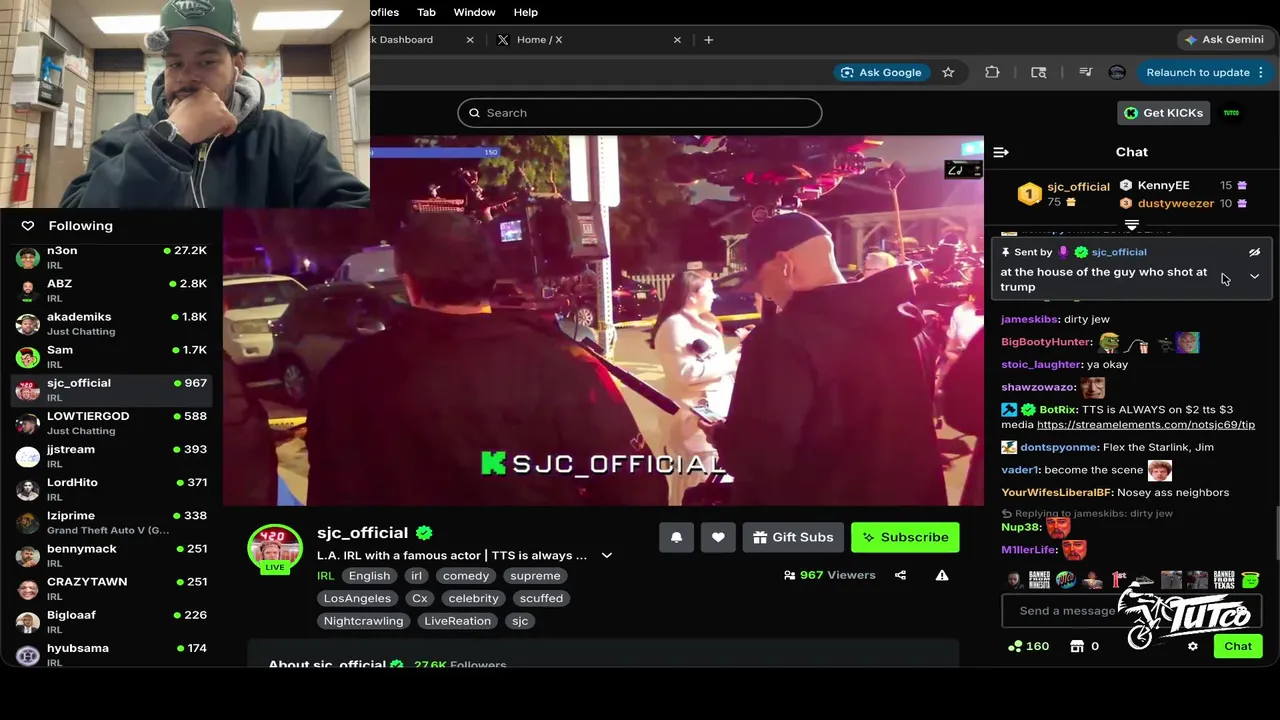Viewport: 1280px width, 720px height.
Task: Open Ask Google lens button
Action: click(x=881, y=72)
